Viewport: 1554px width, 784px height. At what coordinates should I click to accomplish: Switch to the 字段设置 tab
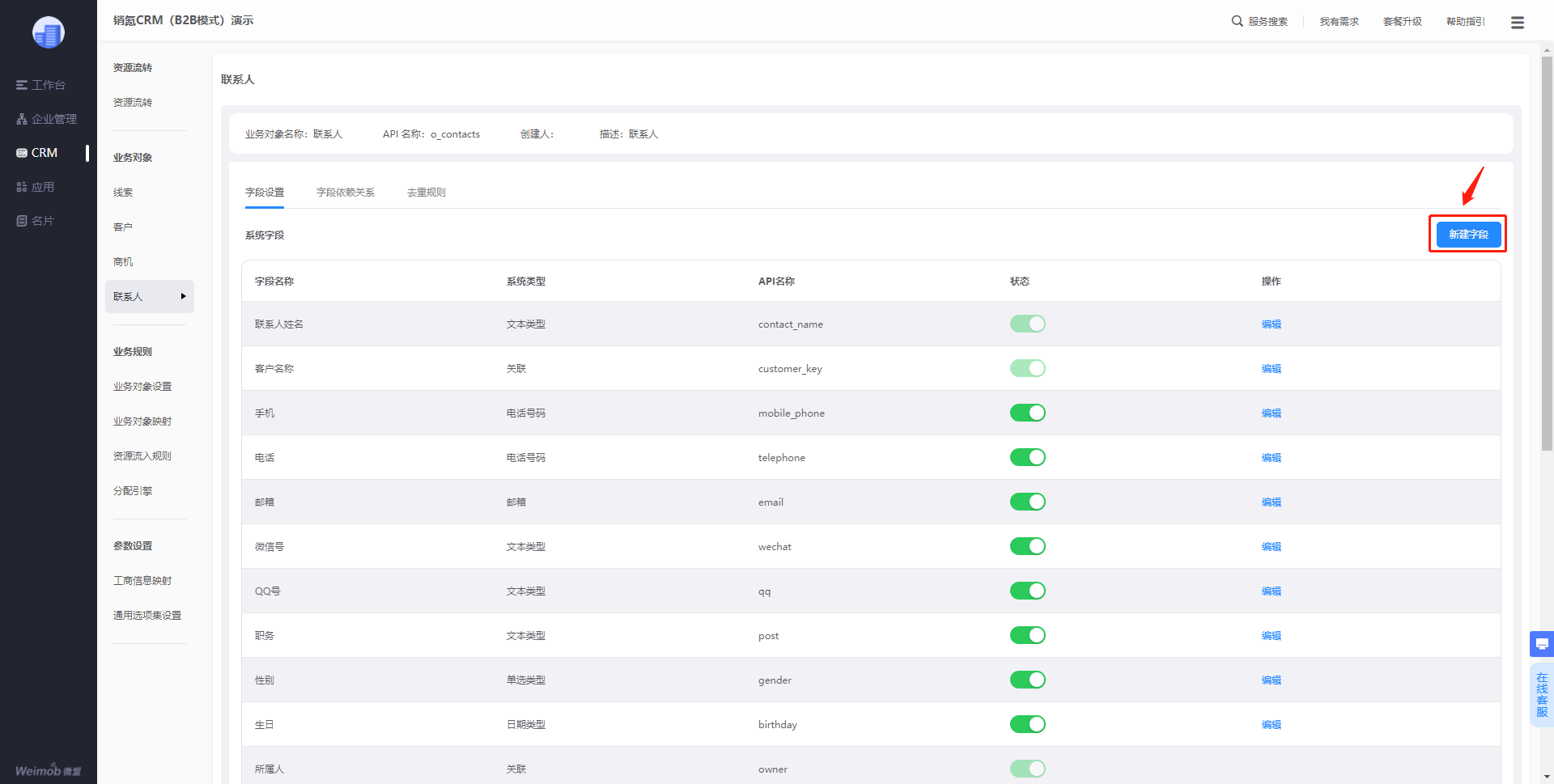(x=265, y=193)
